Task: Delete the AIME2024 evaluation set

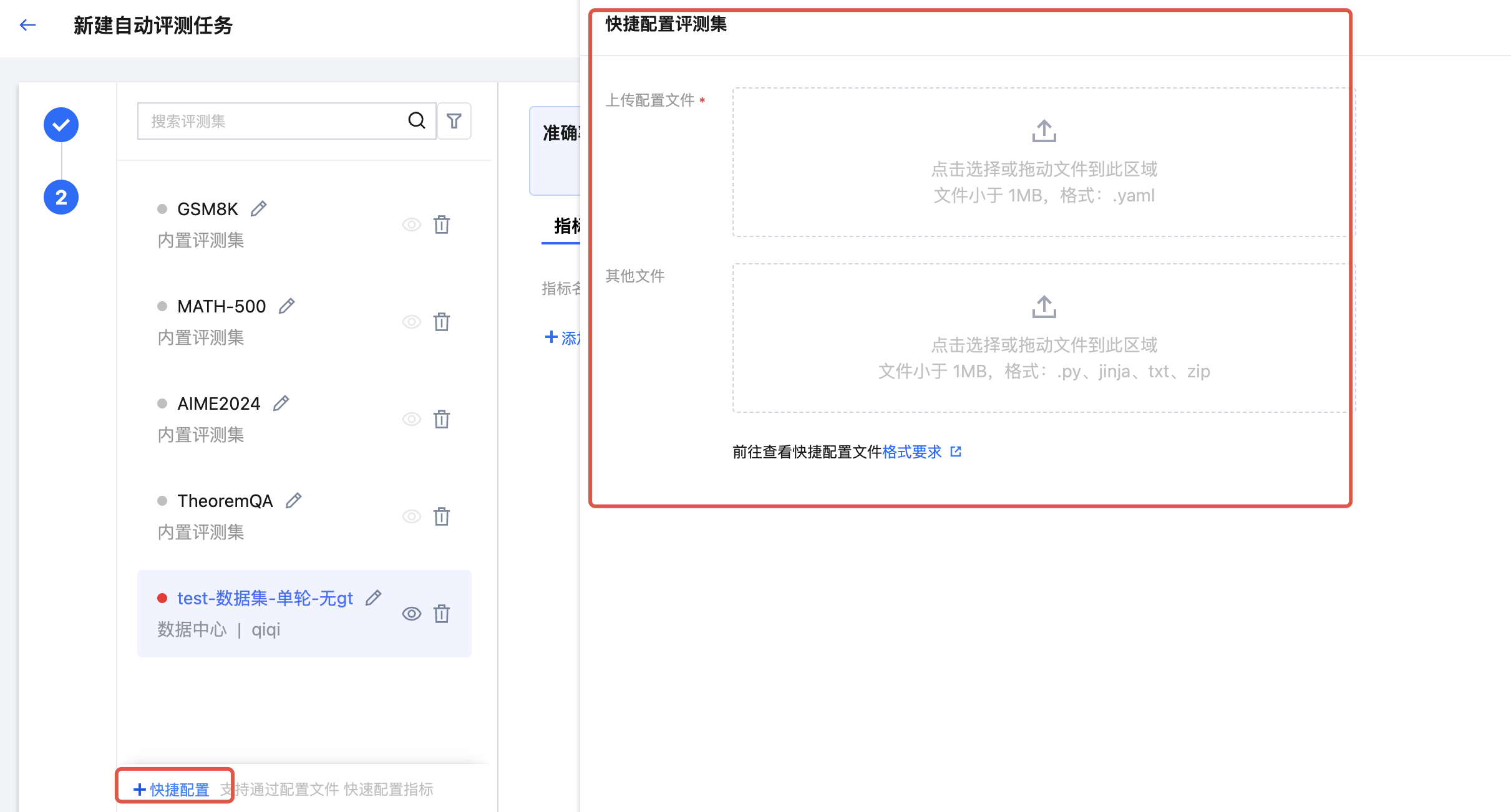Action: 442,419
